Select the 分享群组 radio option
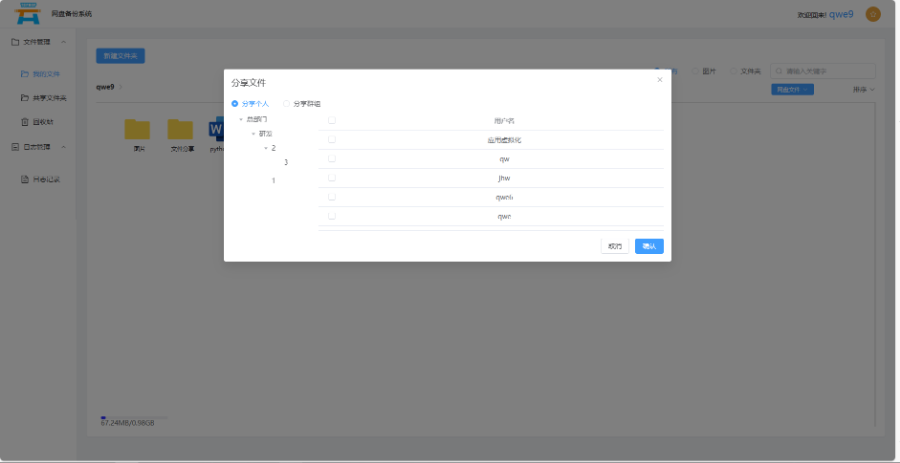 point(286,104)
